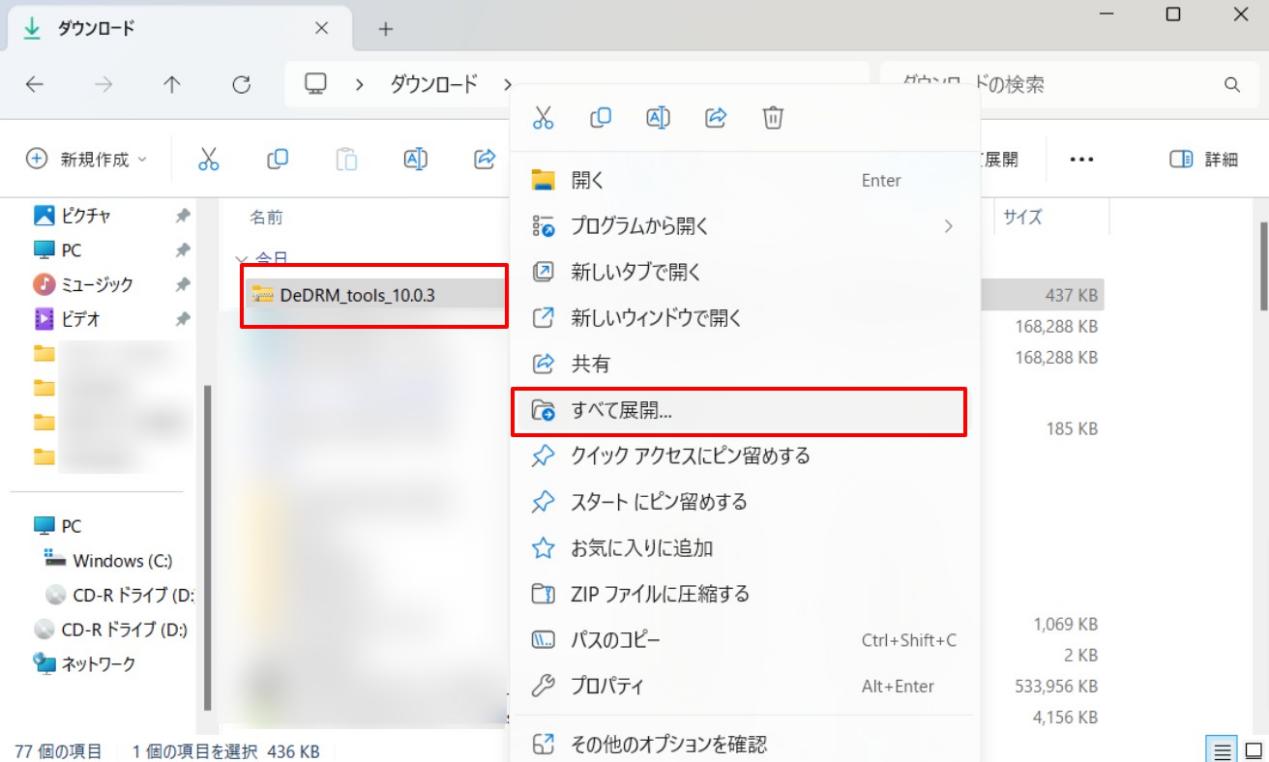This screenshot has width=1269, height=762.
Task: Choose すべて展開... to extract
Action: tap(738, 411)
